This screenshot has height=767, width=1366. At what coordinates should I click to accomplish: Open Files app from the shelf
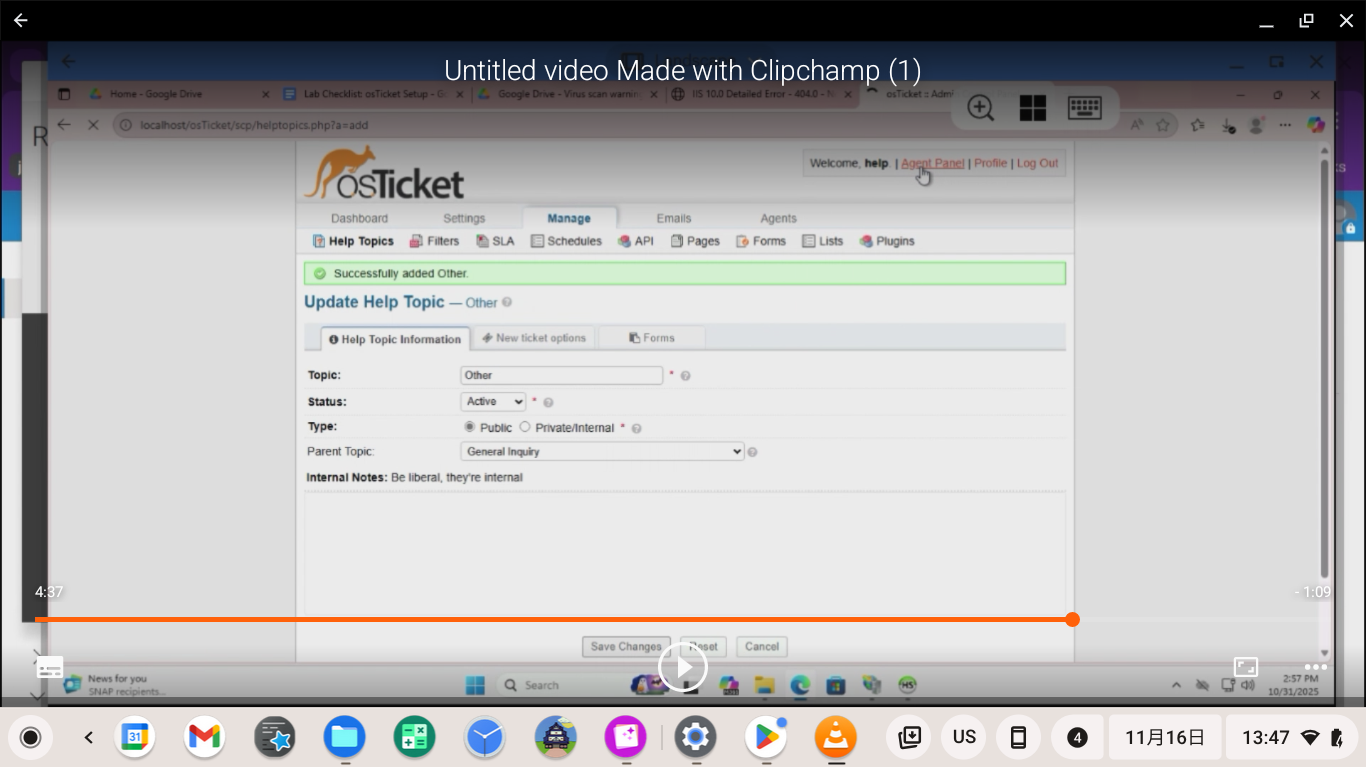pyautogui.click(x=344, y=738)
